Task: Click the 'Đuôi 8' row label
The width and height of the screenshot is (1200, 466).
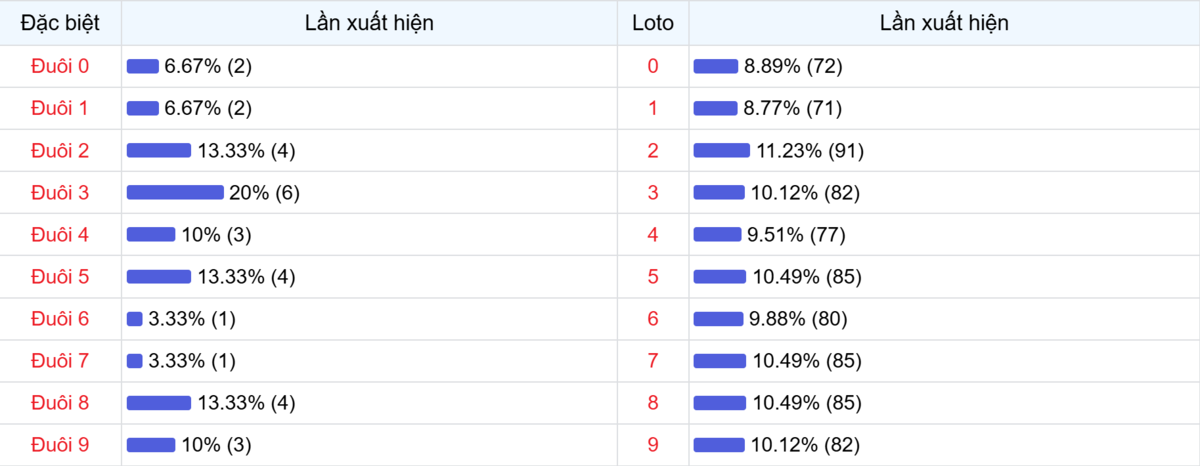Action: click(60, 403)
